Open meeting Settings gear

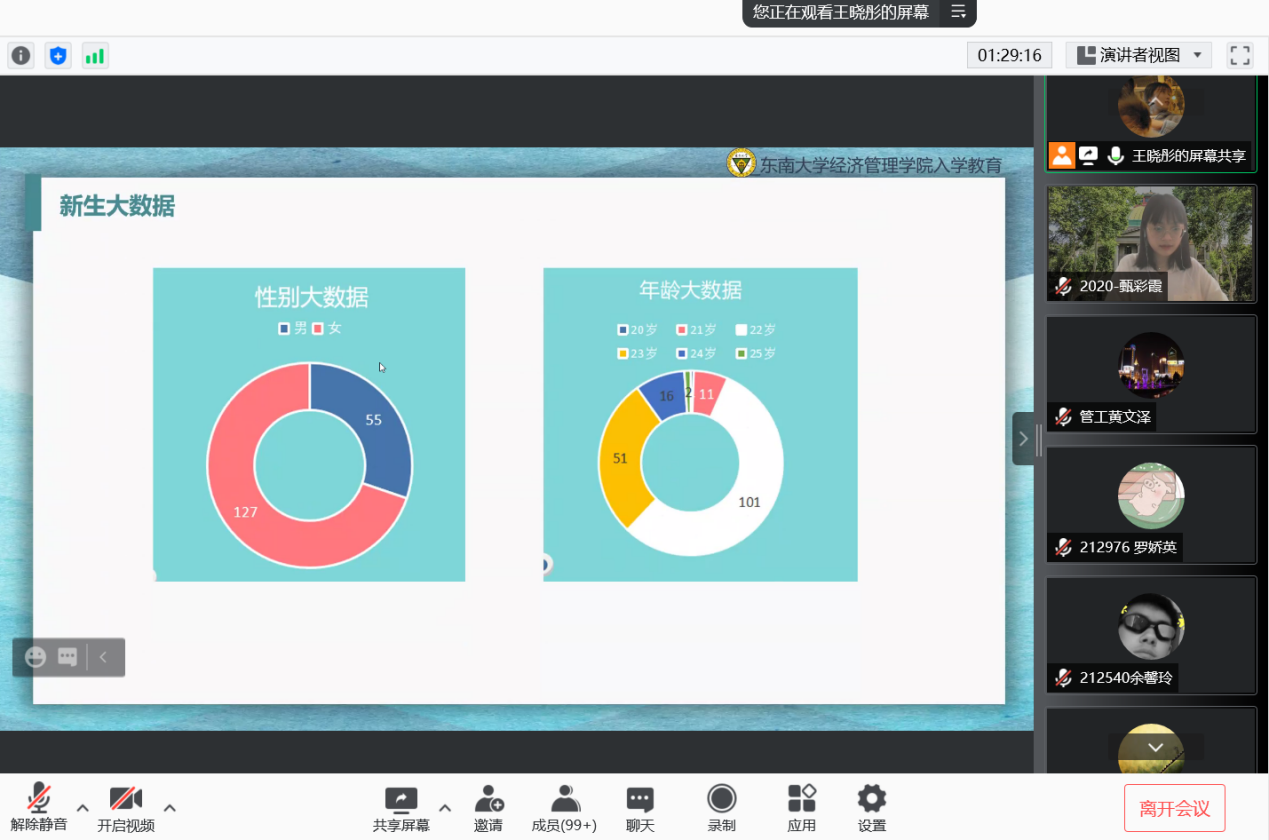(x=872, y=807)
